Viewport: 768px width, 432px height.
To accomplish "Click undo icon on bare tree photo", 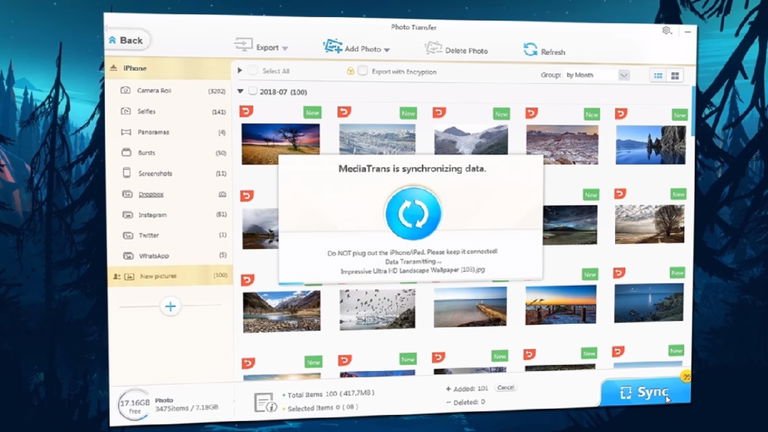I will coord(620,194).
